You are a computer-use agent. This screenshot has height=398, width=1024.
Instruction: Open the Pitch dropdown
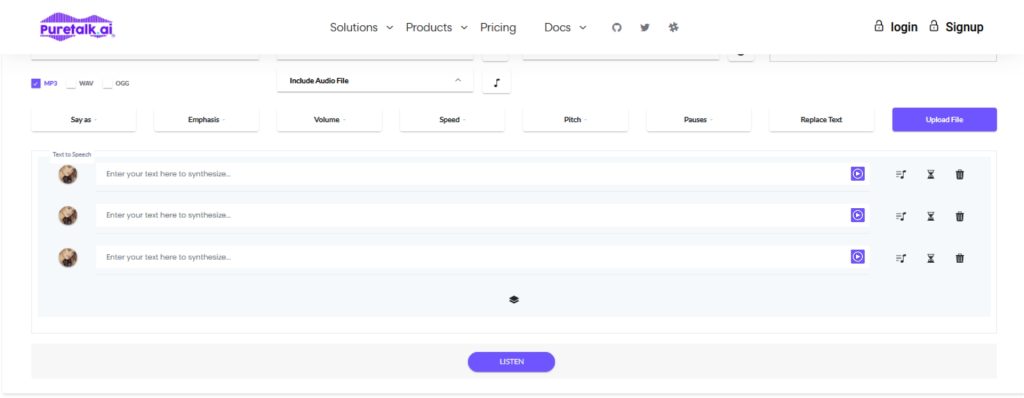point(575,120)
